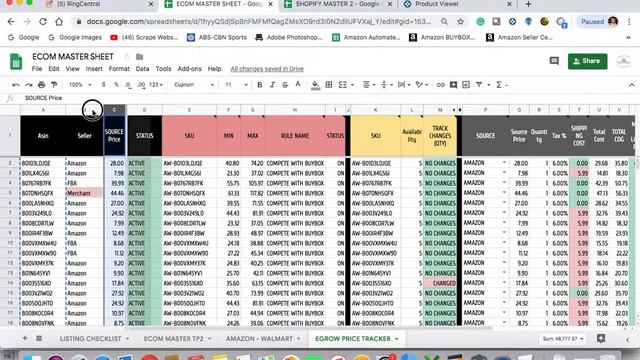Click the green Share button
This screenshot has height=360, width=640.
click(x=587, y=61)
